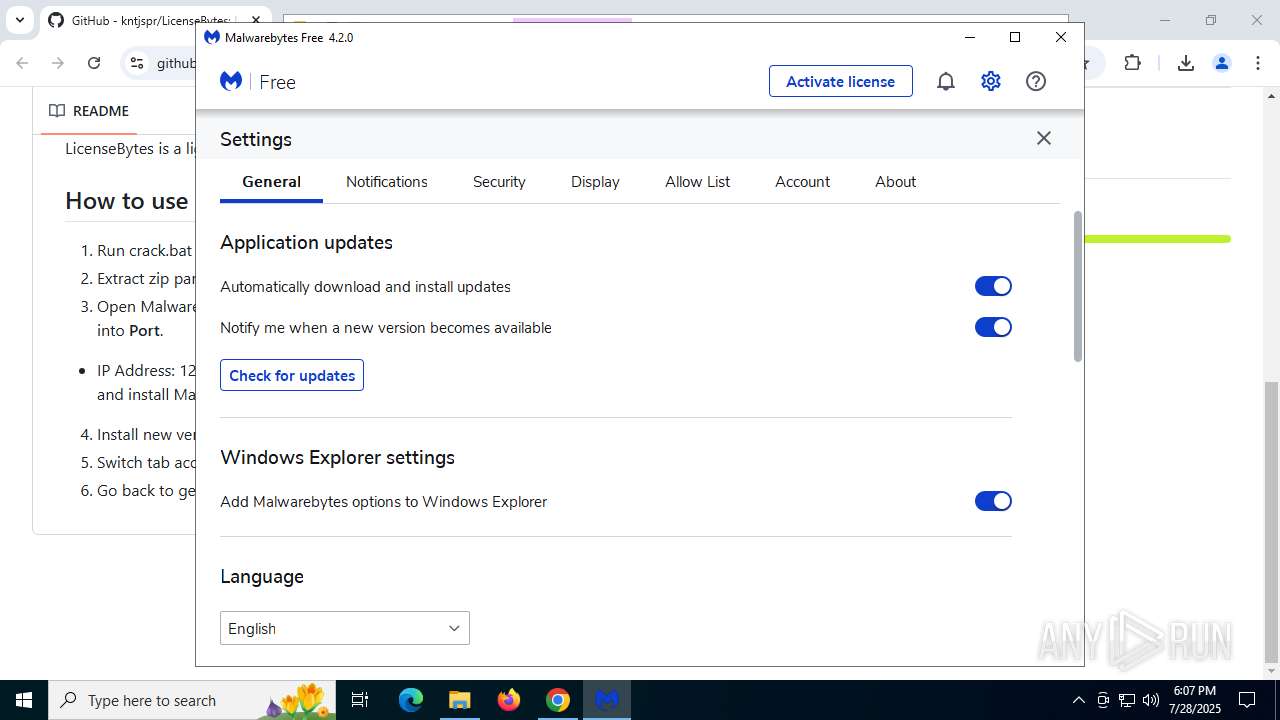Viewport: 1280px width, 720px height.
Task: Click the Windows taskbar search box
Action: pyautogui.click(x=192, y=700)
